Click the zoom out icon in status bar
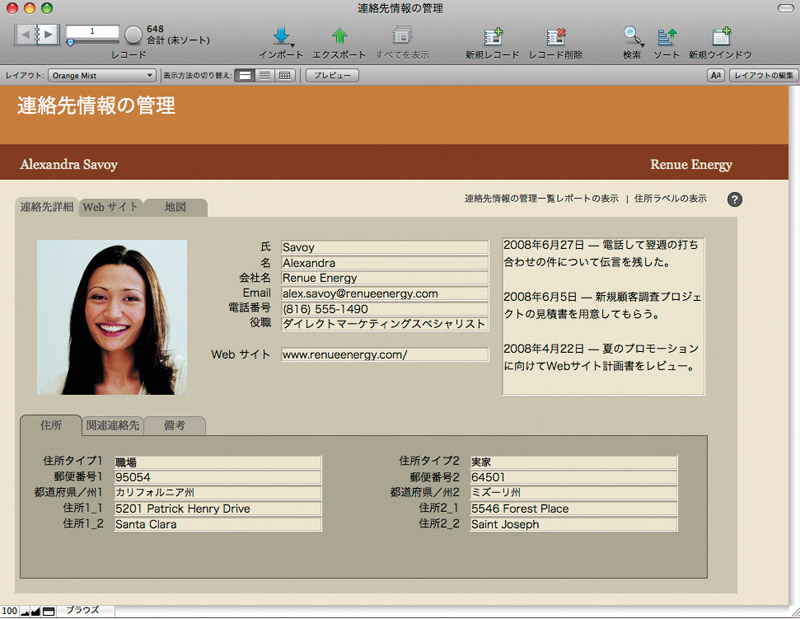800x619 pixels. [x=26, y=611]
